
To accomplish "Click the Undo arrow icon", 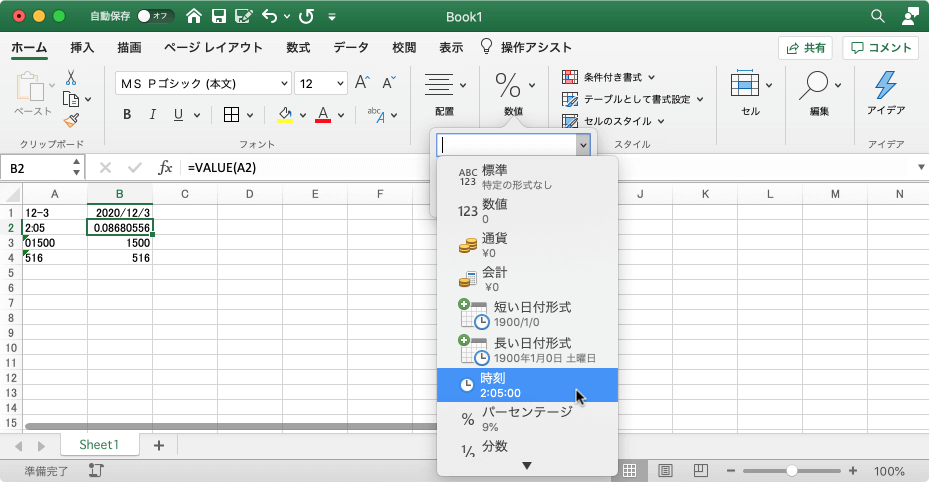I will point(270,16).
